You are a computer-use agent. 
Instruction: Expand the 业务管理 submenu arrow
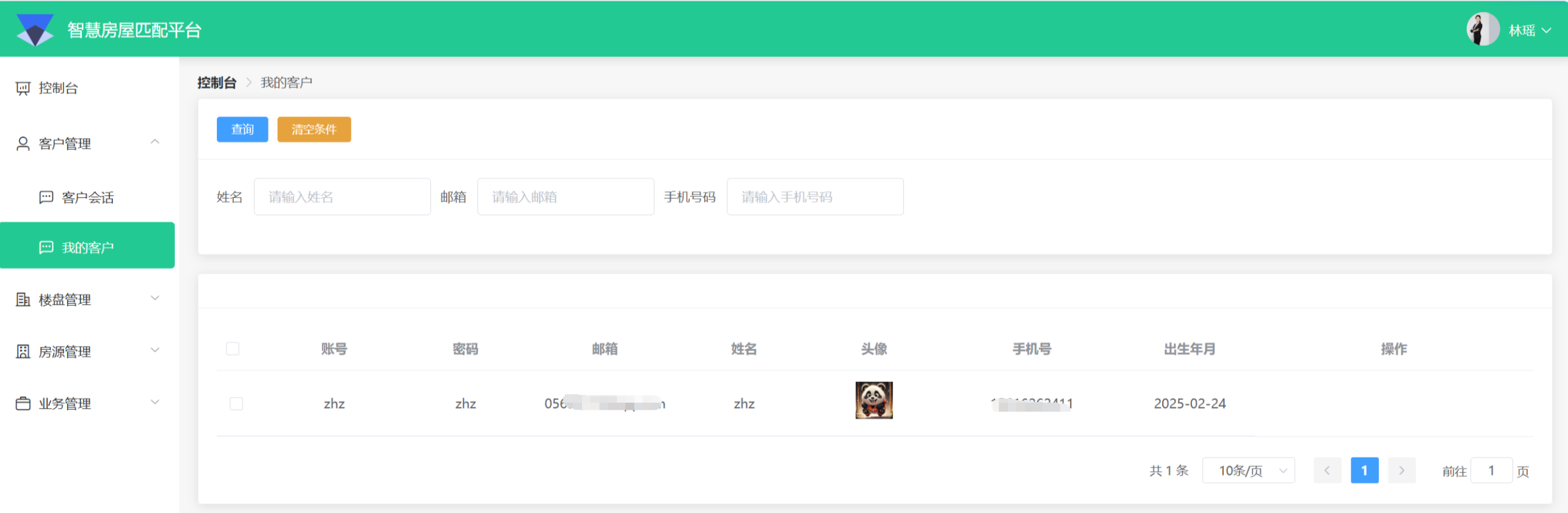(x=155, y=402)
